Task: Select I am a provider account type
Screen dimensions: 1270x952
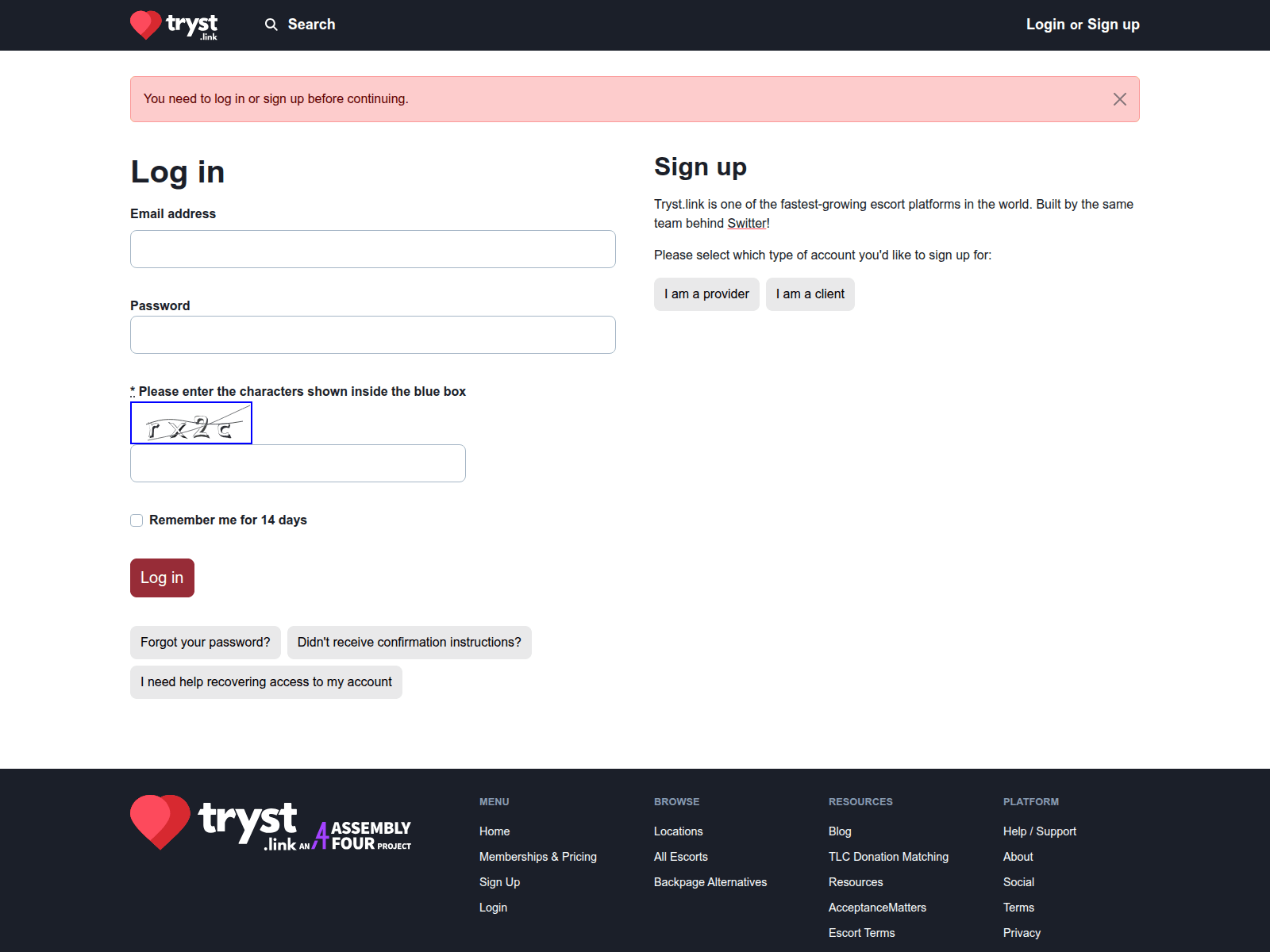Action: coord(706,294)
